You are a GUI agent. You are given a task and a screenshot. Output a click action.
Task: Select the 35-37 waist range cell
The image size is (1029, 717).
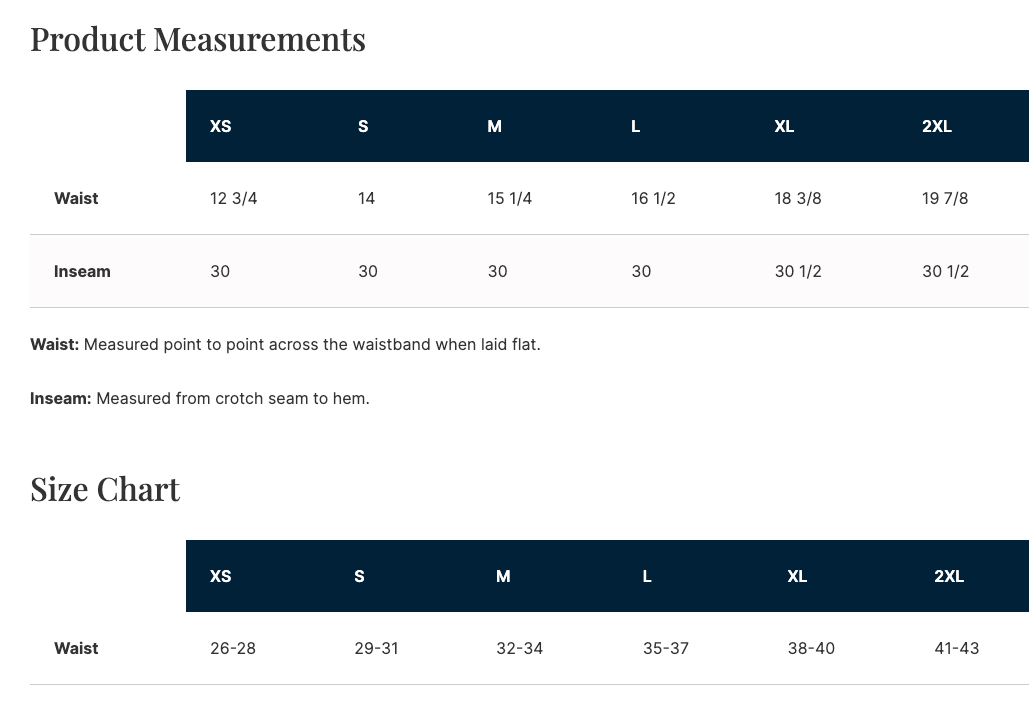(x=666, y=648)
